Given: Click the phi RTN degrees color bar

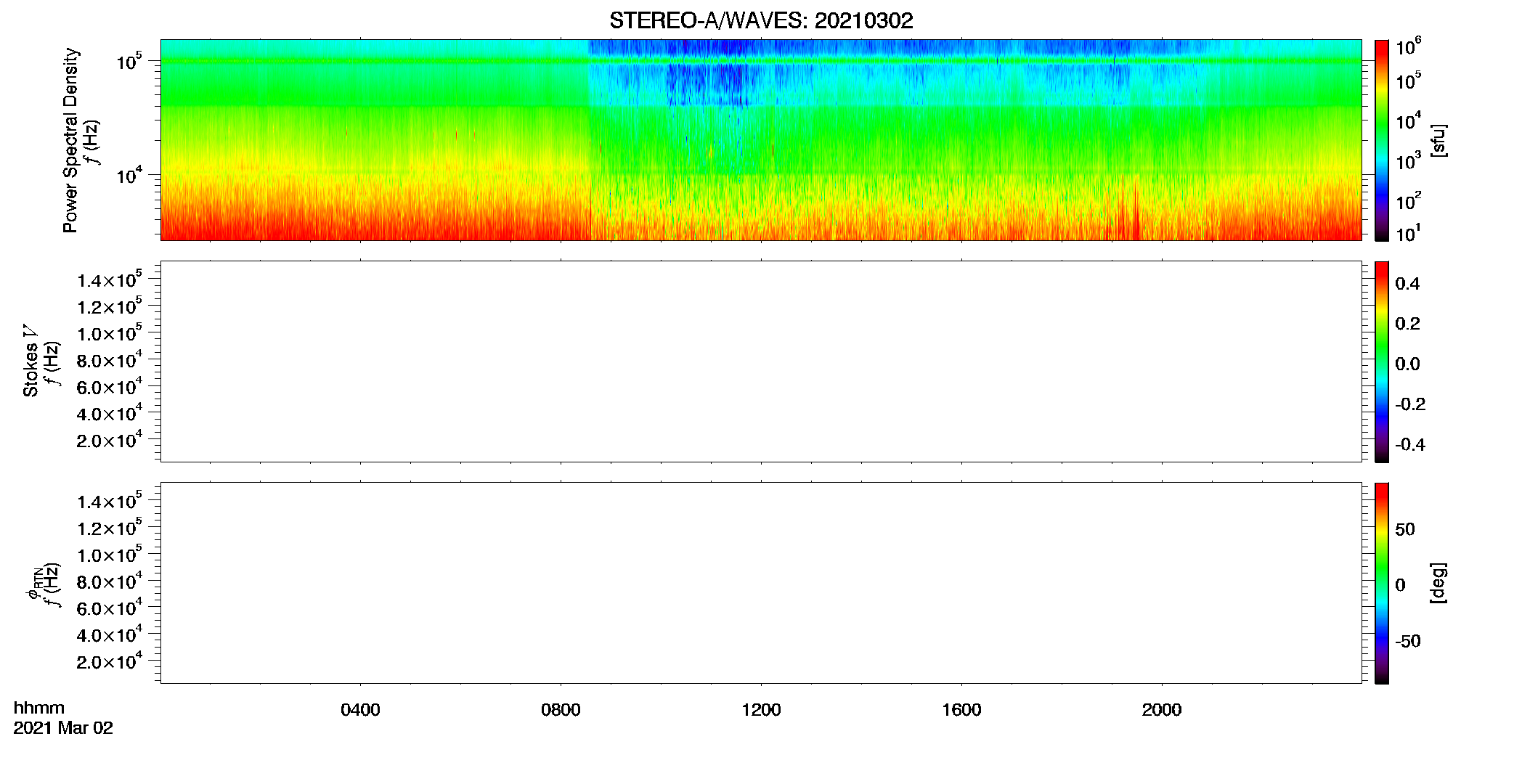Looking at the screenshot, I should point(1382,583).
